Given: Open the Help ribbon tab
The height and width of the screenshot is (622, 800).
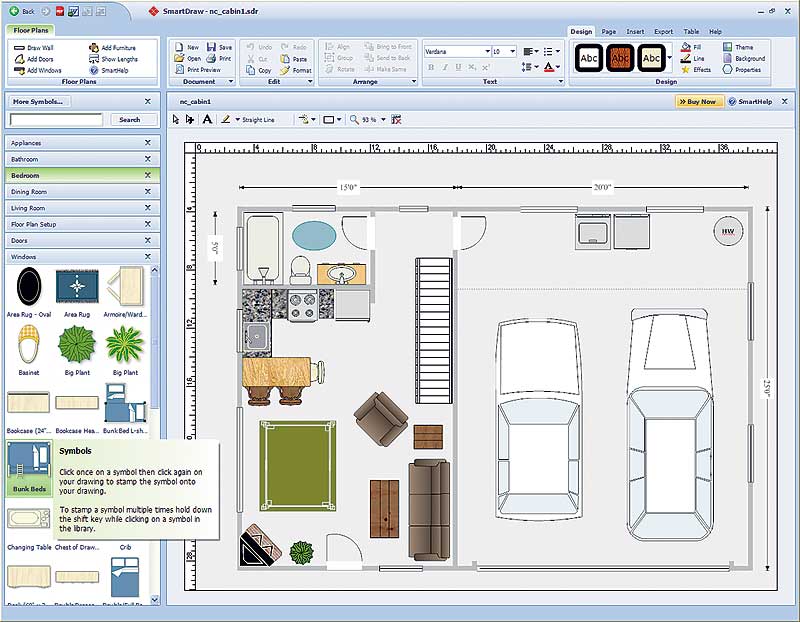Looking at the screenshot, I should point(715,32).
